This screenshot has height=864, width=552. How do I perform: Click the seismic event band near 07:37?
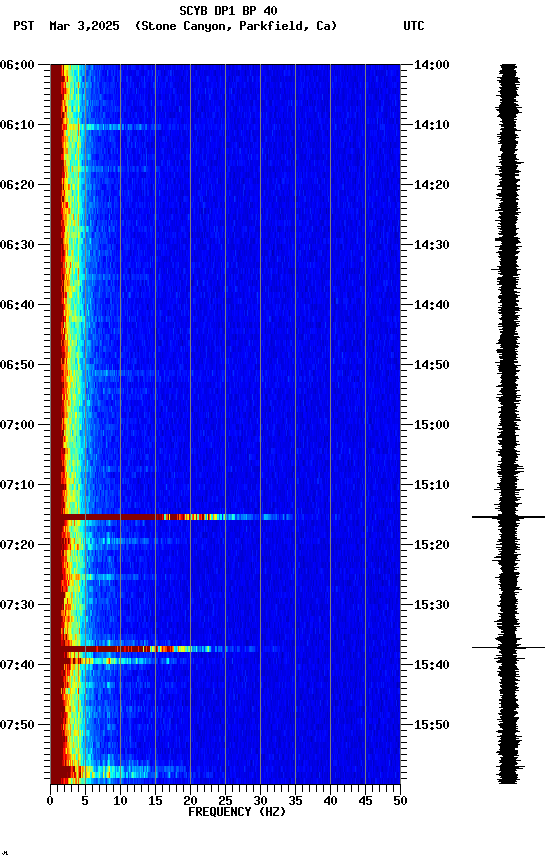pos(160,649)
